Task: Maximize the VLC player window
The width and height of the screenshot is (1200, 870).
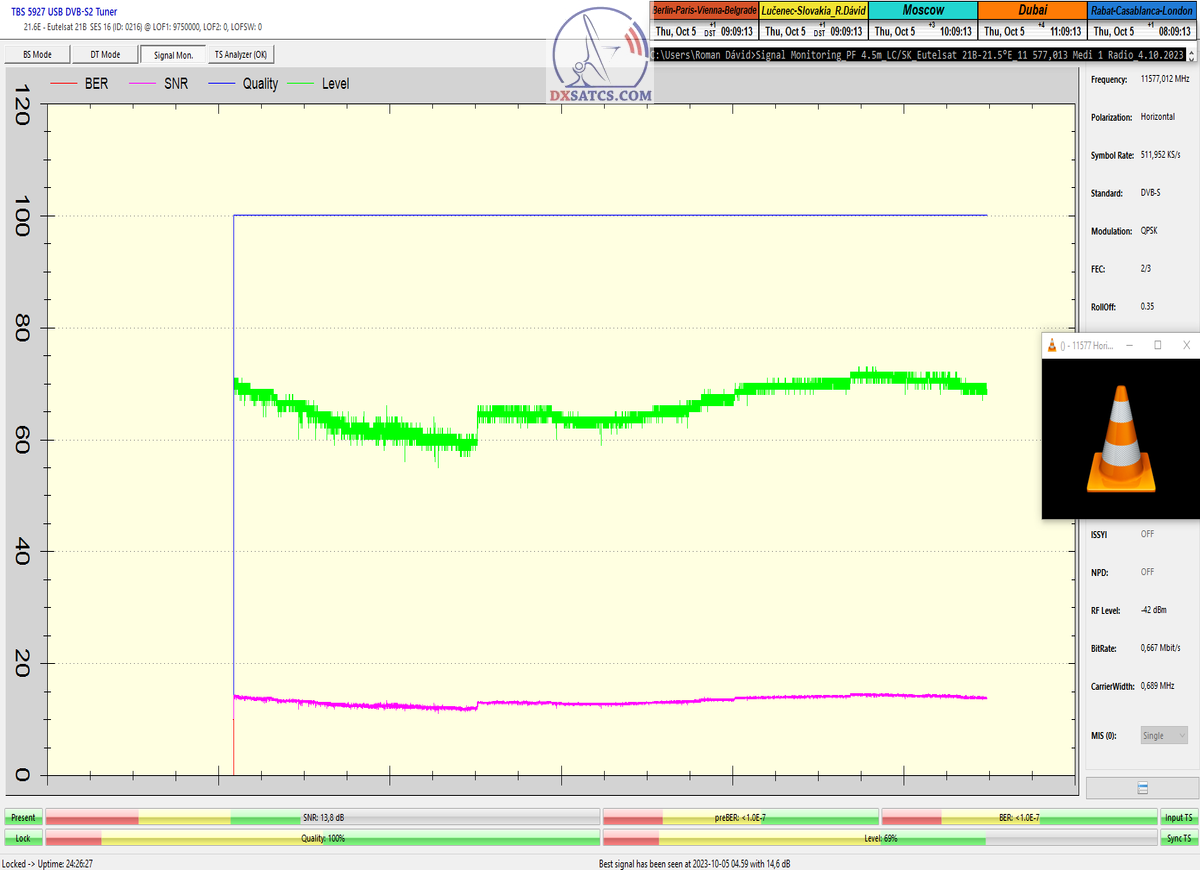Action: point(1158,345)
